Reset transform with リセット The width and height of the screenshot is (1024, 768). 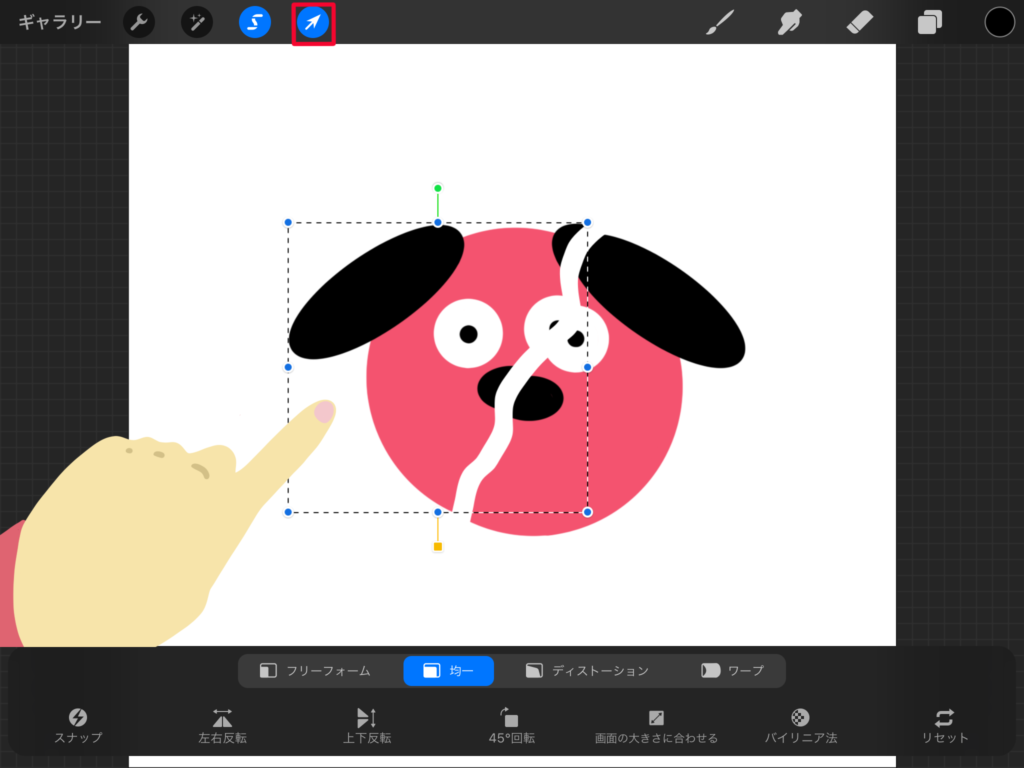tap(944, 726)
